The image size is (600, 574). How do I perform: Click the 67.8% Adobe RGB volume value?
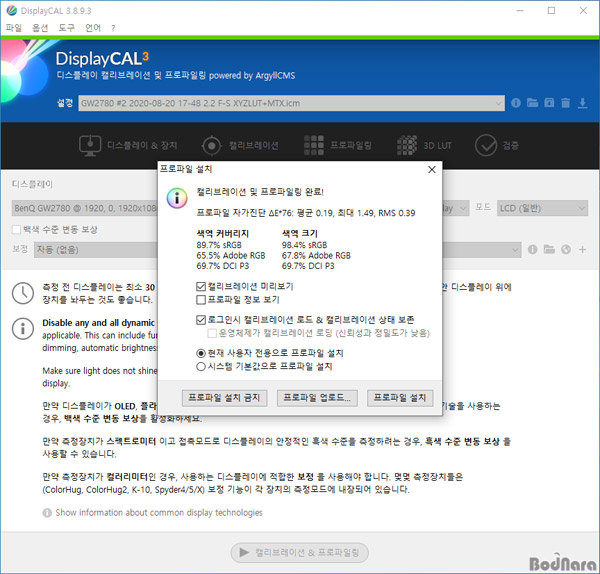316,255
